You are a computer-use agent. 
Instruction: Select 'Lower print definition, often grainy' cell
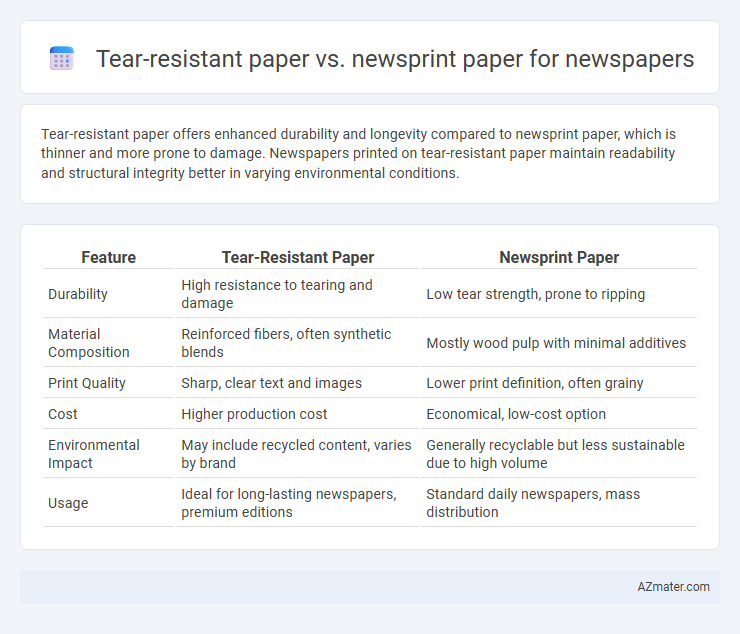coord(559,383)
